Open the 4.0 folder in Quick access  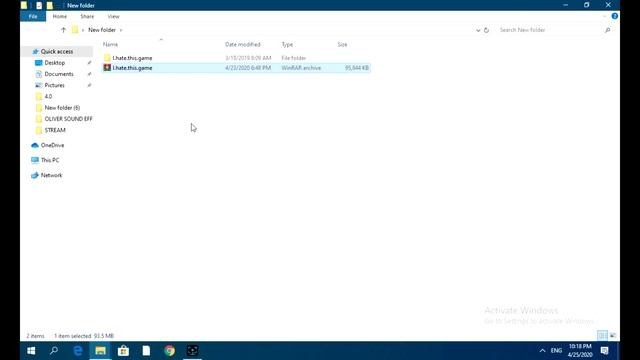coord(48,96)
